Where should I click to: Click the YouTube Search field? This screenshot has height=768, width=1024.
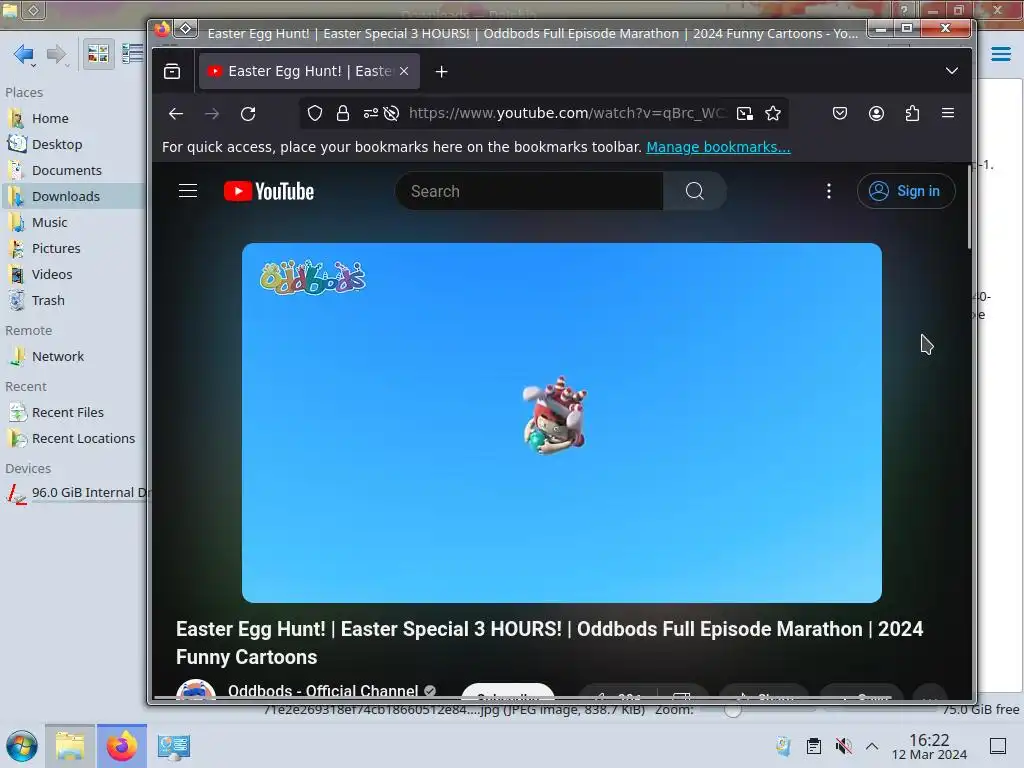[529, 191]
